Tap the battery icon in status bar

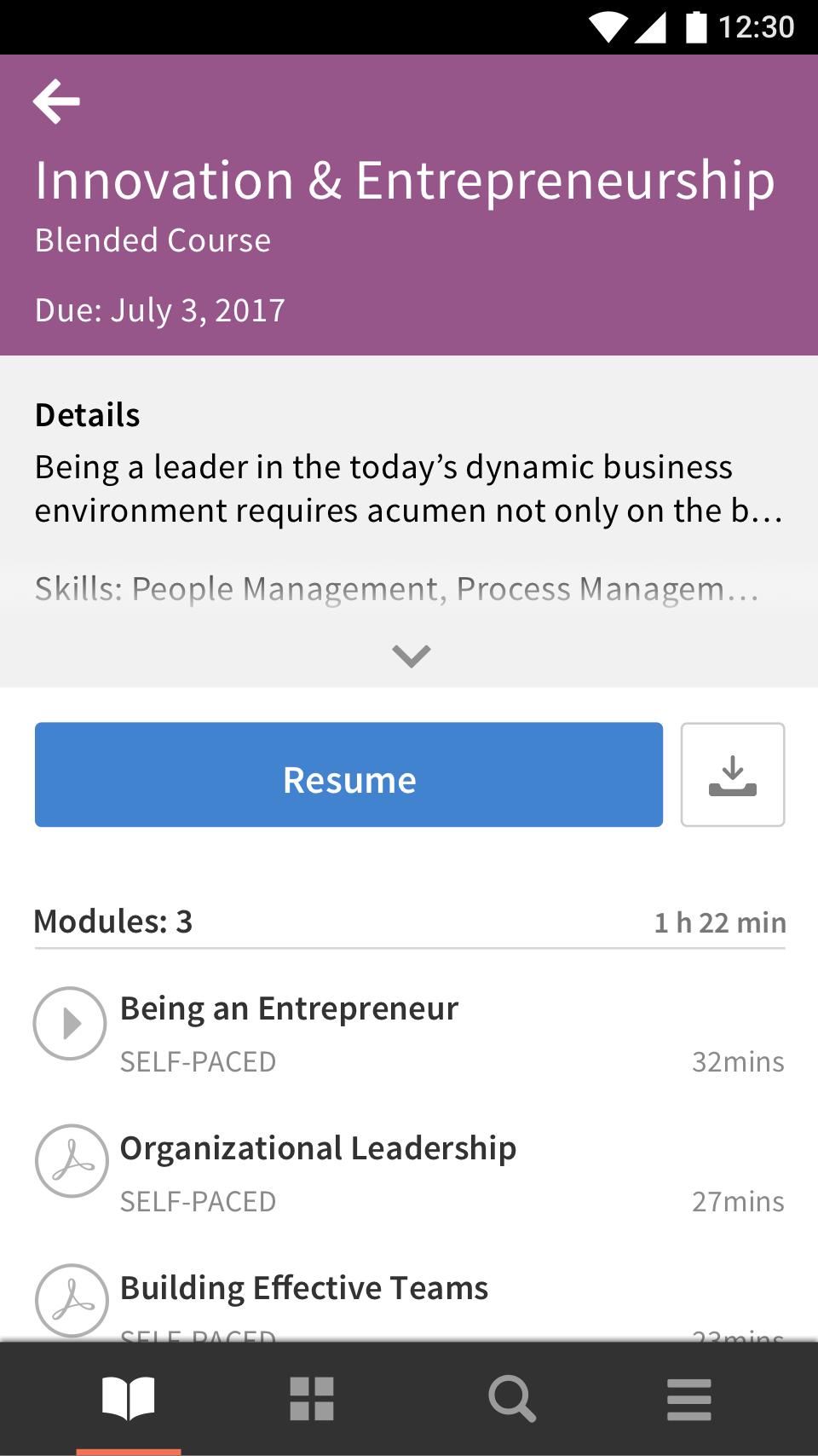696,26
